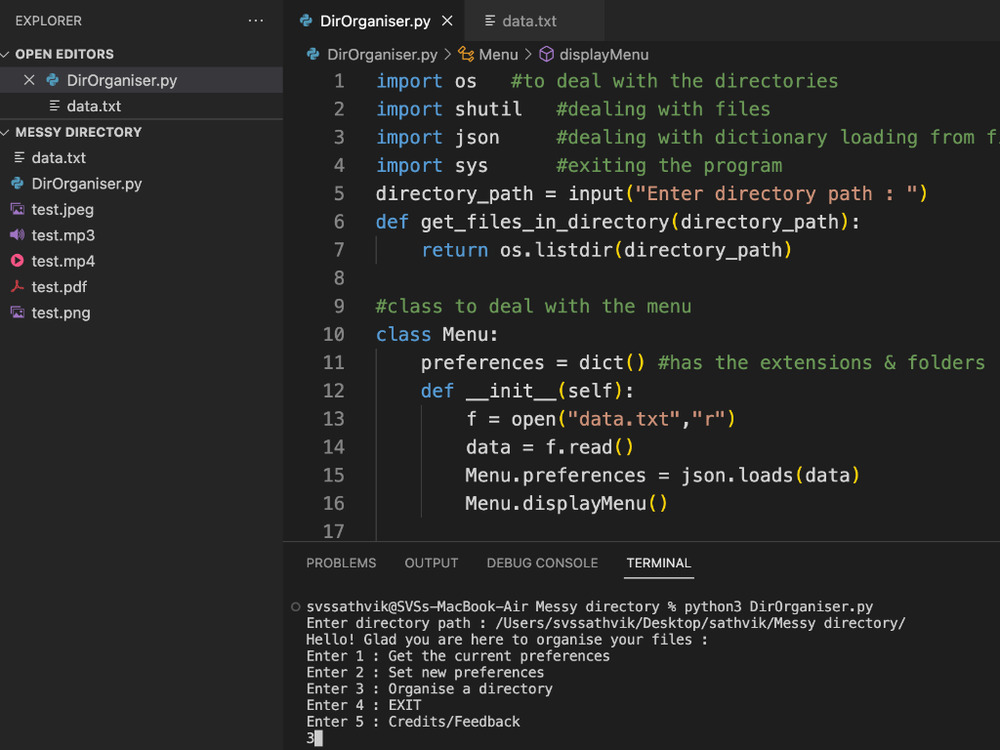Click the text file icon in data.txt tab
The width and height of the screenshot is (1000, 750).
(x=490, y=21)
